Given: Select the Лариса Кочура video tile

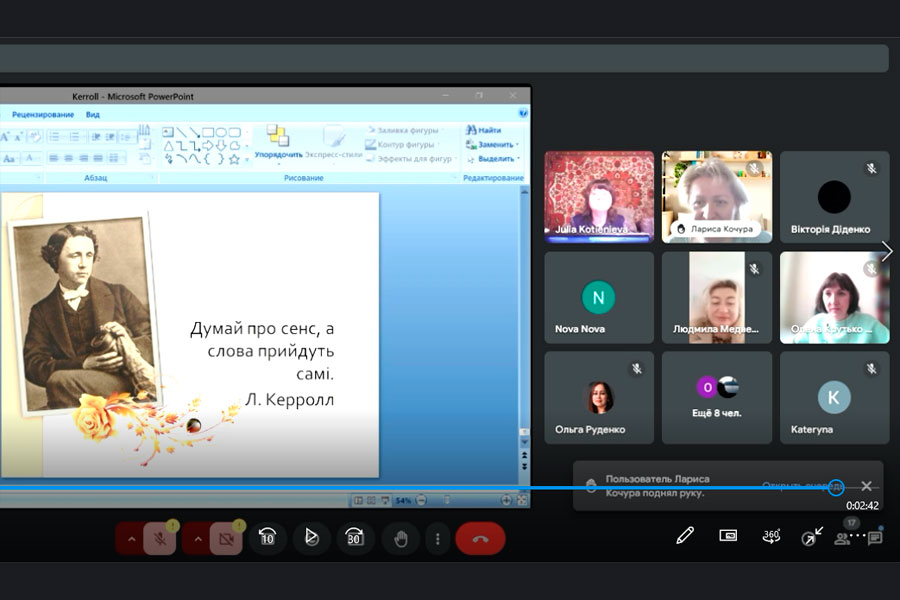Looking at the screenshot, I should pyautogui.click(x=717, y=196).
